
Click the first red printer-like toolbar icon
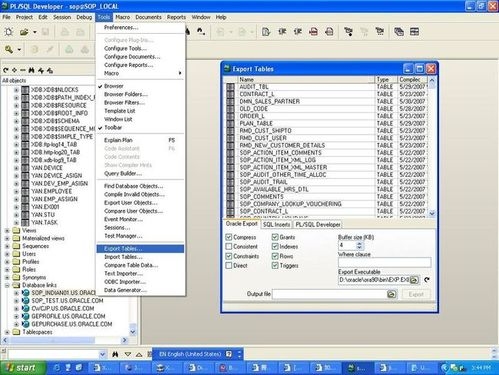point(313,32)
